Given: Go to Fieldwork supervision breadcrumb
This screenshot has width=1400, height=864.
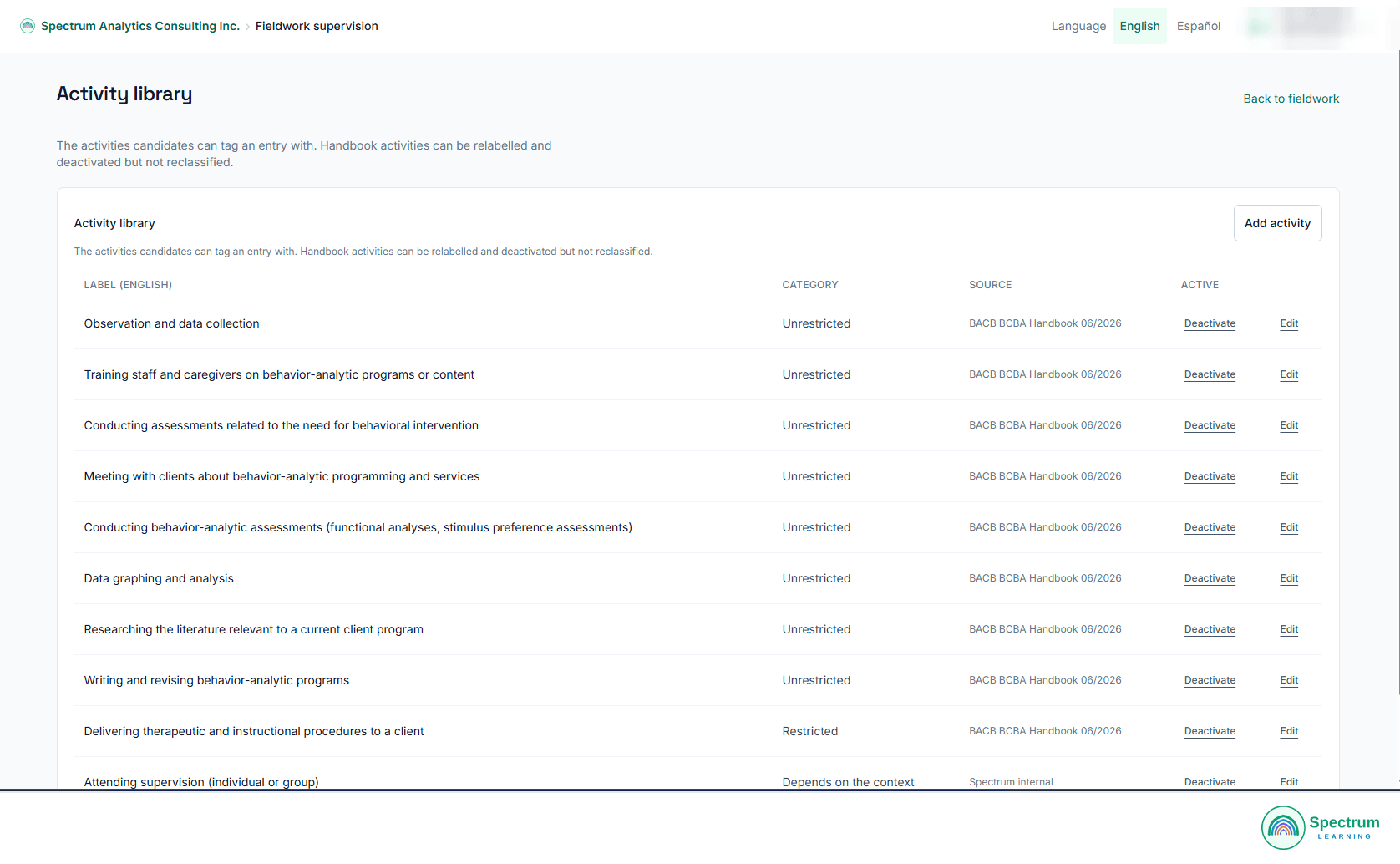Looking at the screenshot, I should coord(317,26).
